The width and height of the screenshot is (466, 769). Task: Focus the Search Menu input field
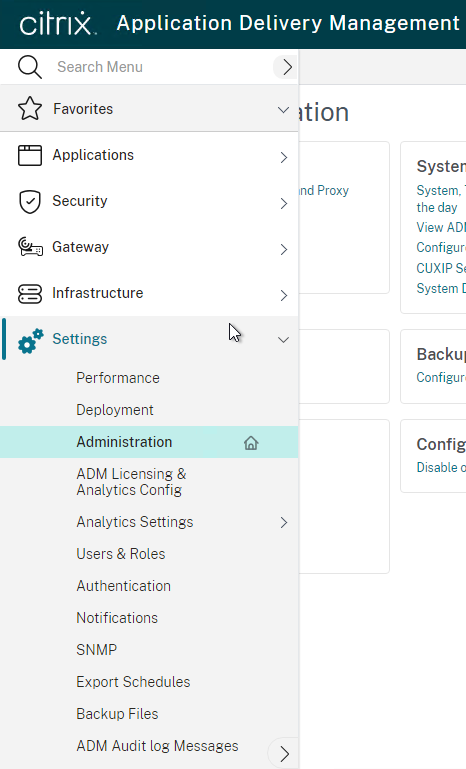click(x=159, y=67)
